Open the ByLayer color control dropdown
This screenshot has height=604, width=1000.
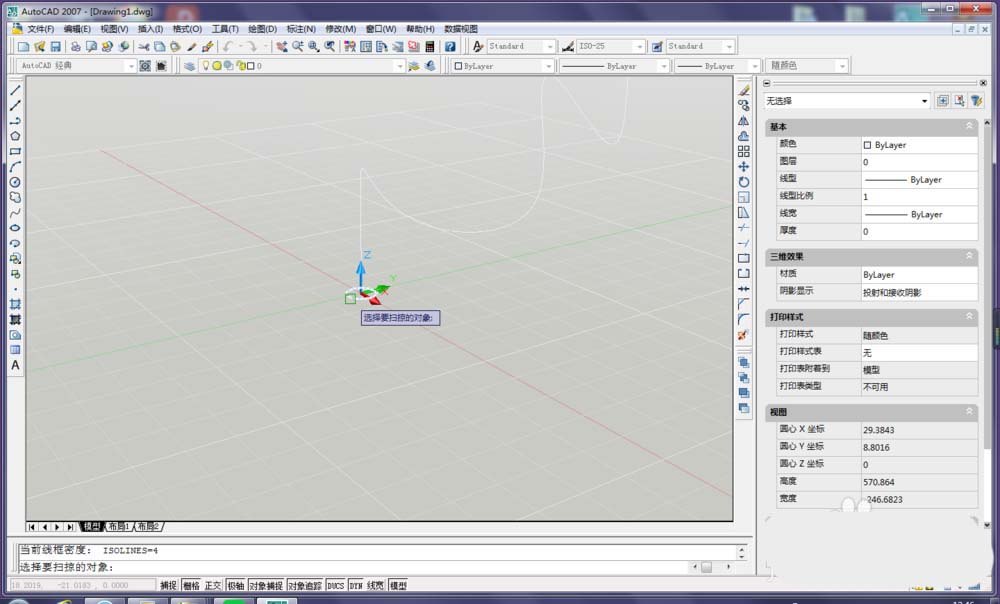548,66
